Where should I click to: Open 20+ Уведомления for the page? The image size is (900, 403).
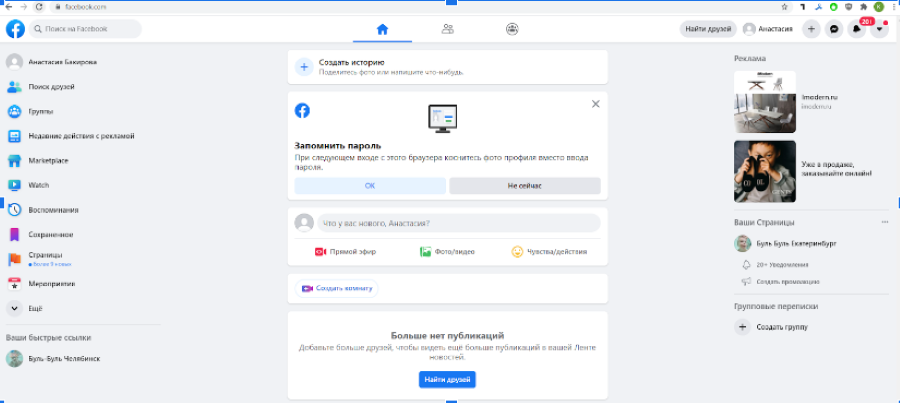tap(782, 265)
